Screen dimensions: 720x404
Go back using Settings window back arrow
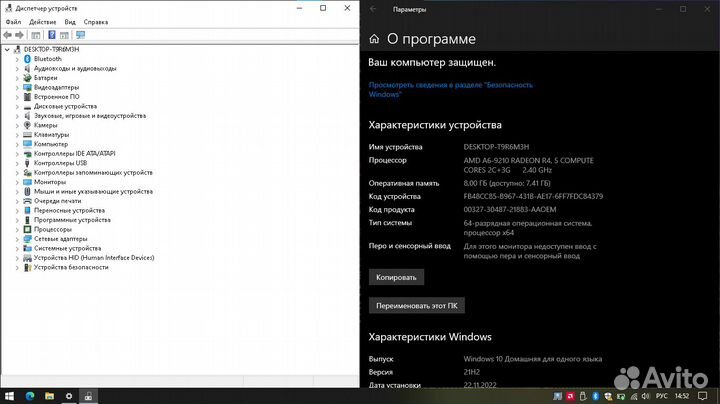[x=373, y=9]
